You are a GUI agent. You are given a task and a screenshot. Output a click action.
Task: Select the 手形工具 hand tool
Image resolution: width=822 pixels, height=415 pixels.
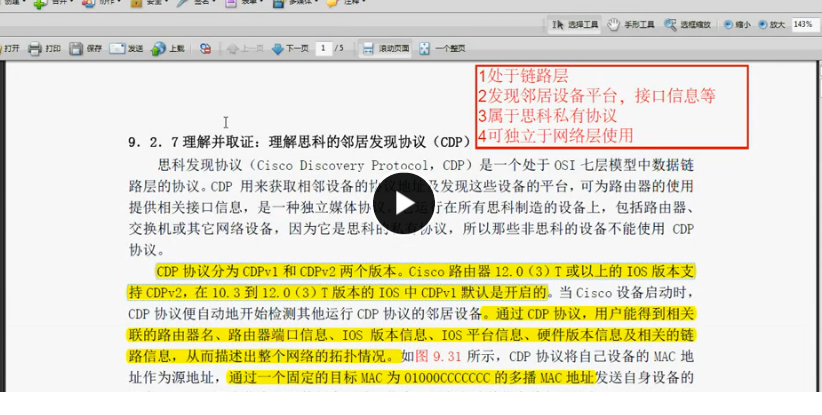pyautogui.click(x=631, y=25)
